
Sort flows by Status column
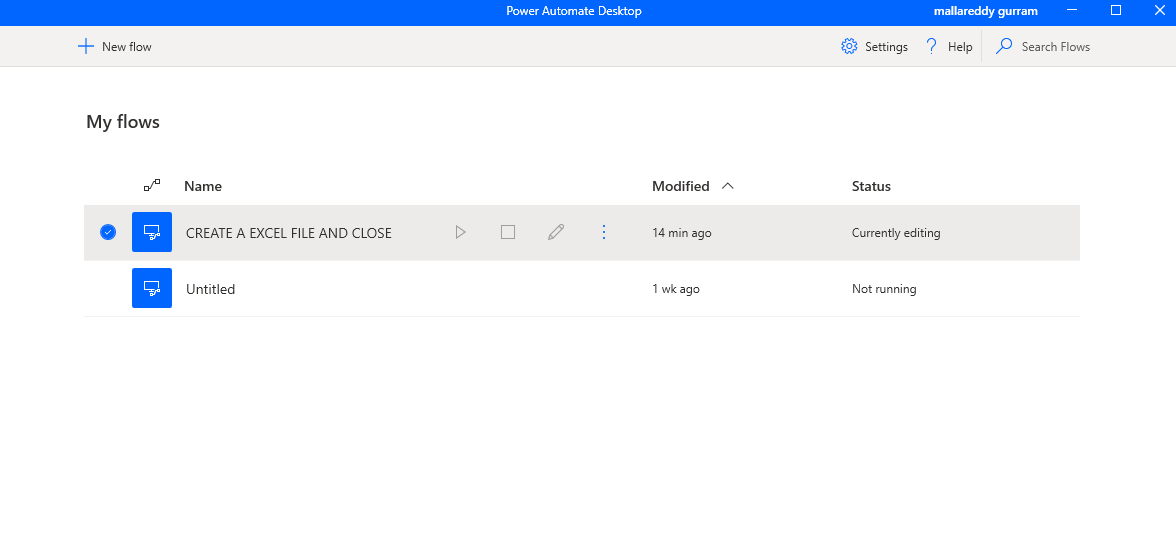tap(871, 186)
